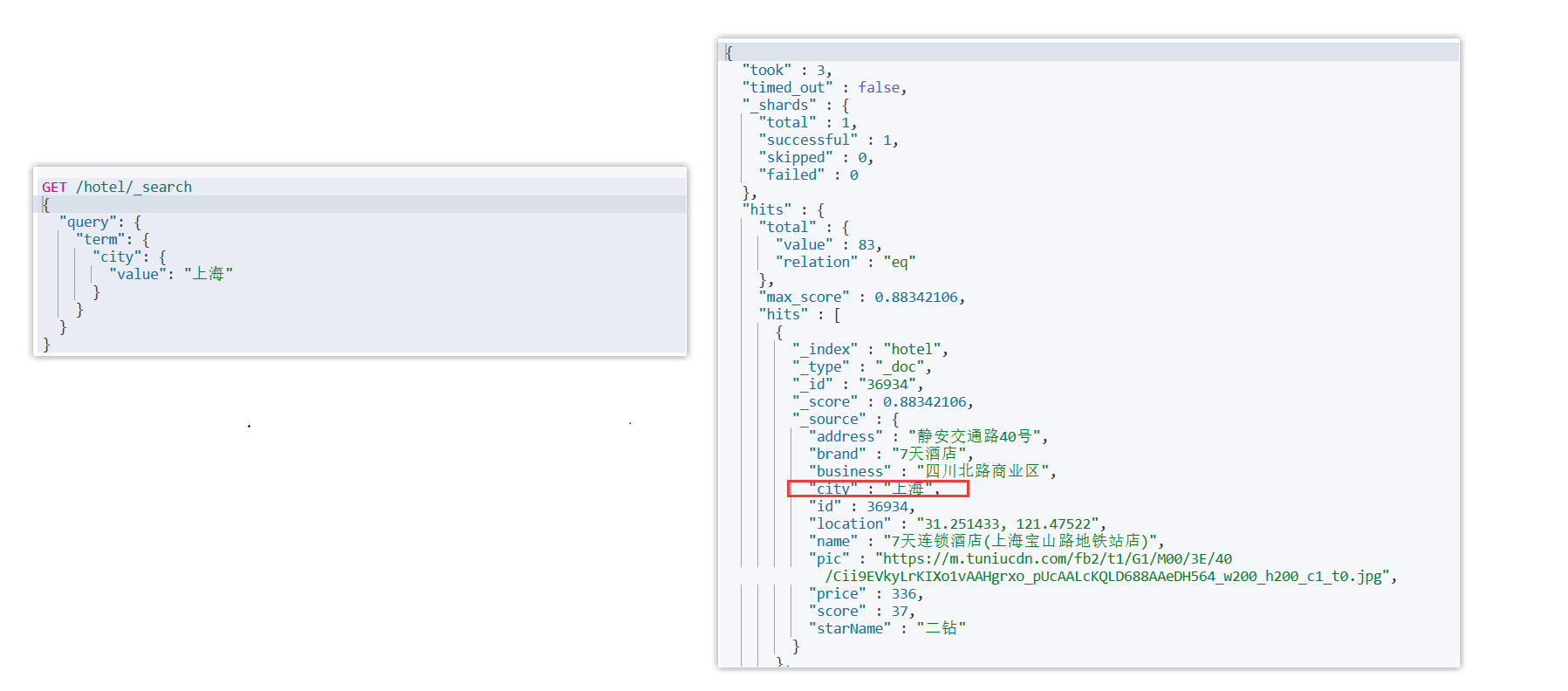This screenshot has height=691, width=1568.
Task: Click the "timed_out" : false line
Action: [x=825, y=87]
